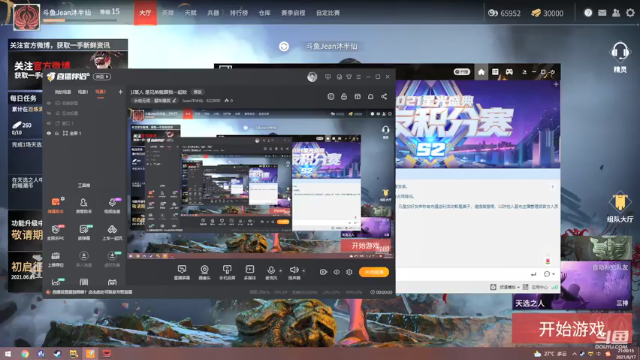Open the 弹幕助手 tool icon
This screenshot has height=360, width=640.
56,205
